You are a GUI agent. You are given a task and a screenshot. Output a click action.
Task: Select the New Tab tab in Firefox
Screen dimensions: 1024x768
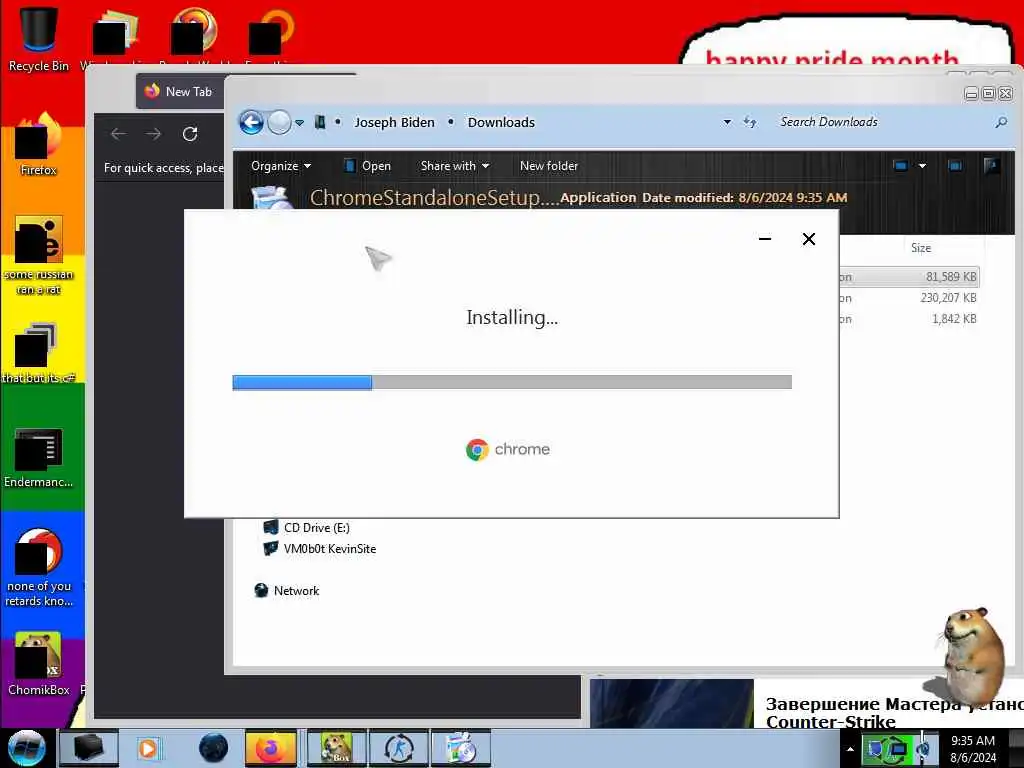point(179,91)
